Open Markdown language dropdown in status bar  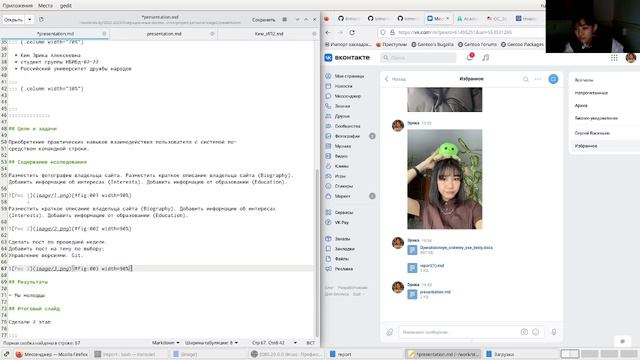click(x=165, y=343)
